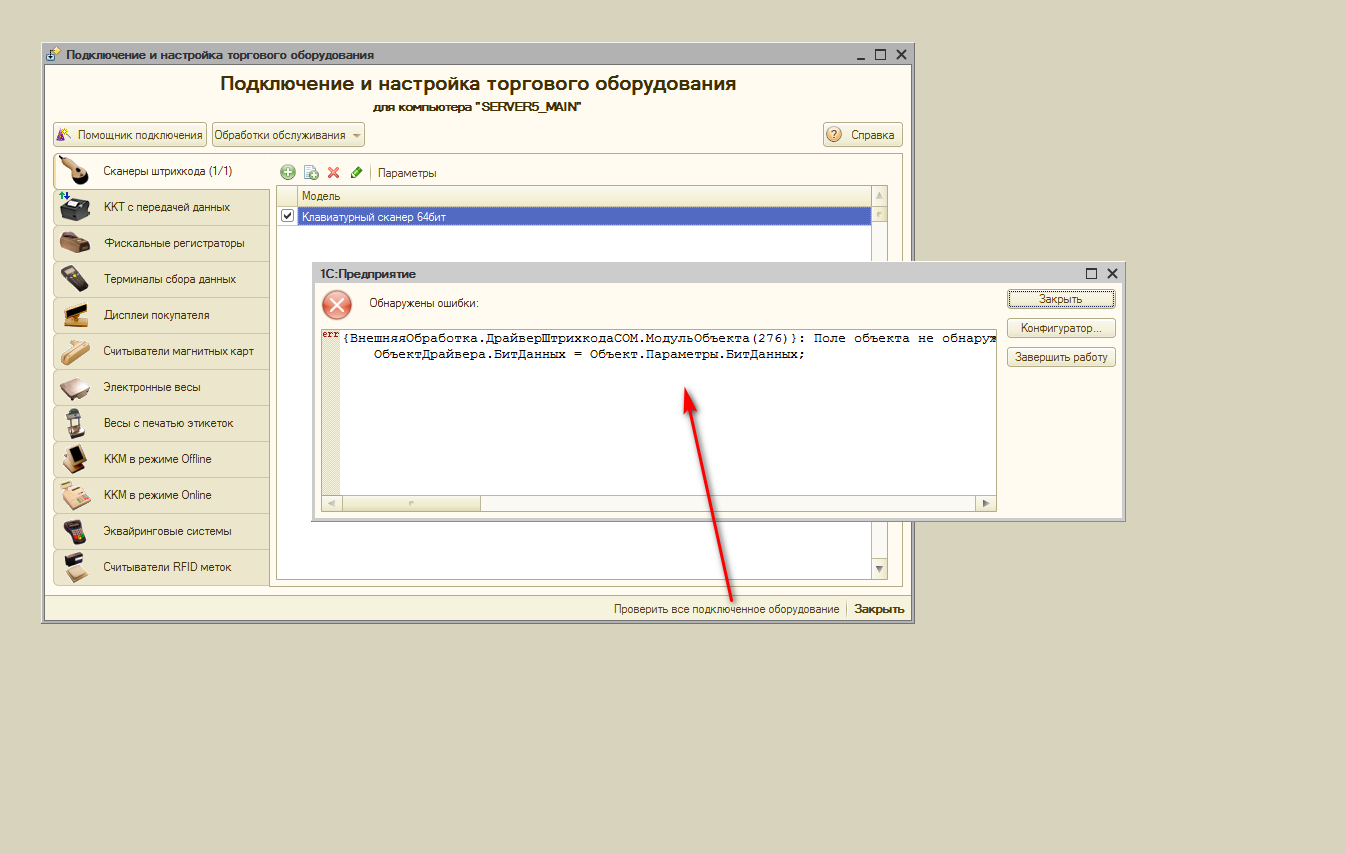
Task: Click the ОбъектДрайвера.БитДанных code line
Action: click(589, 354)
